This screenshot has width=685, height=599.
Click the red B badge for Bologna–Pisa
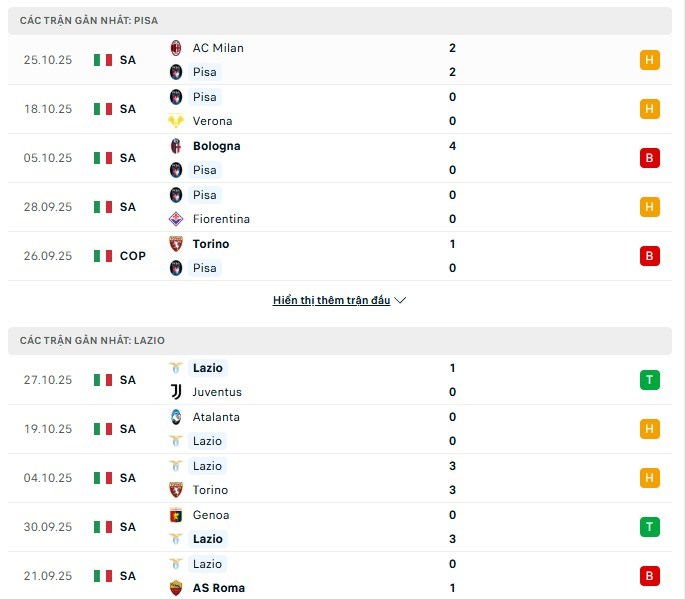click(650, 158)
